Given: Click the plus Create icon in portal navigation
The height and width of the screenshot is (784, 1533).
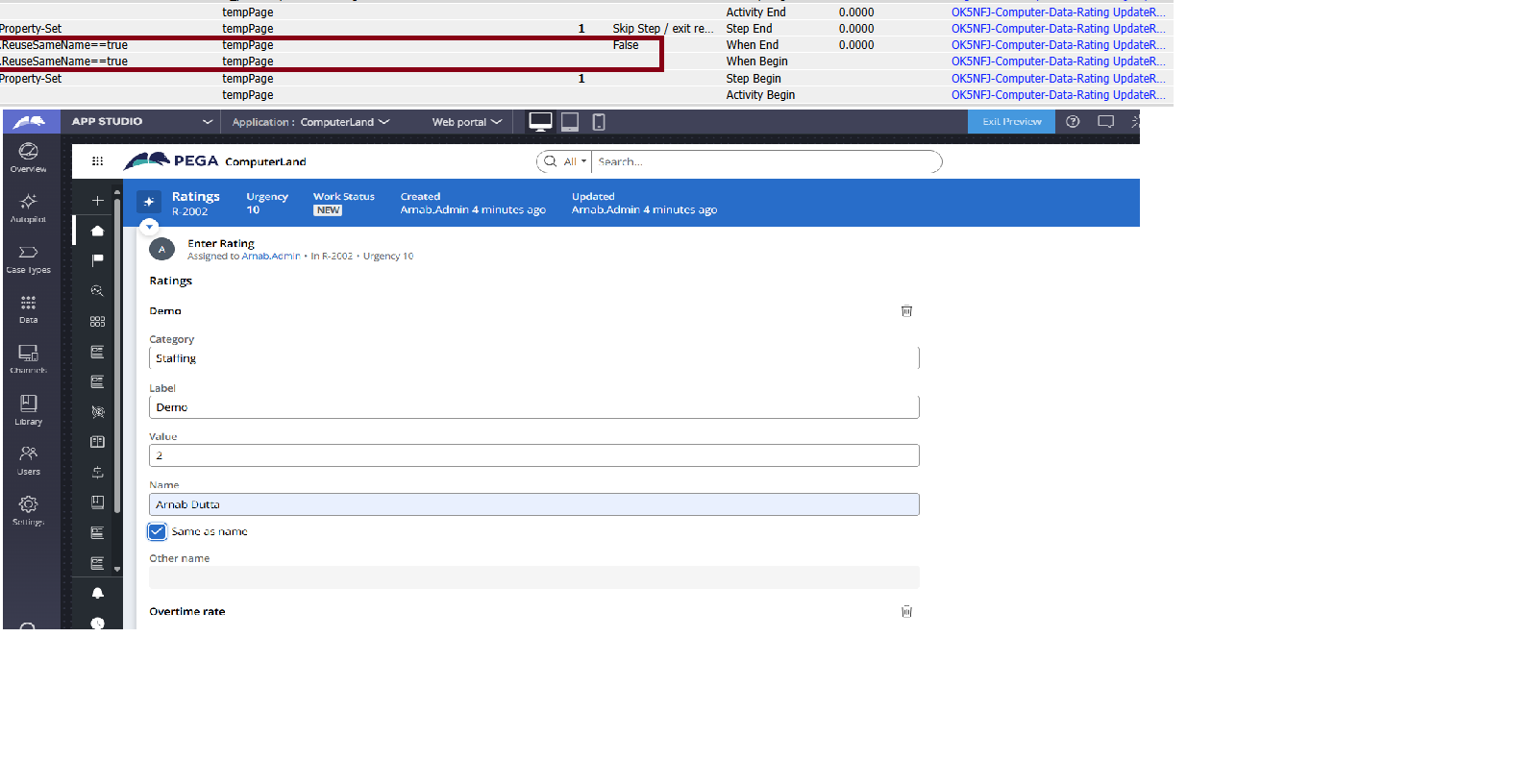Looking at the screenshot, I should [x=97, y=201].
